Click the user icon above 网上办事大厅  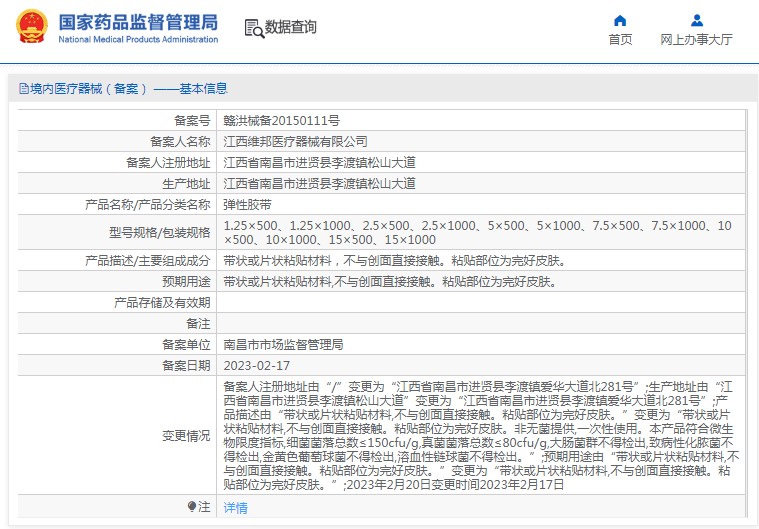tap(697, 20)
